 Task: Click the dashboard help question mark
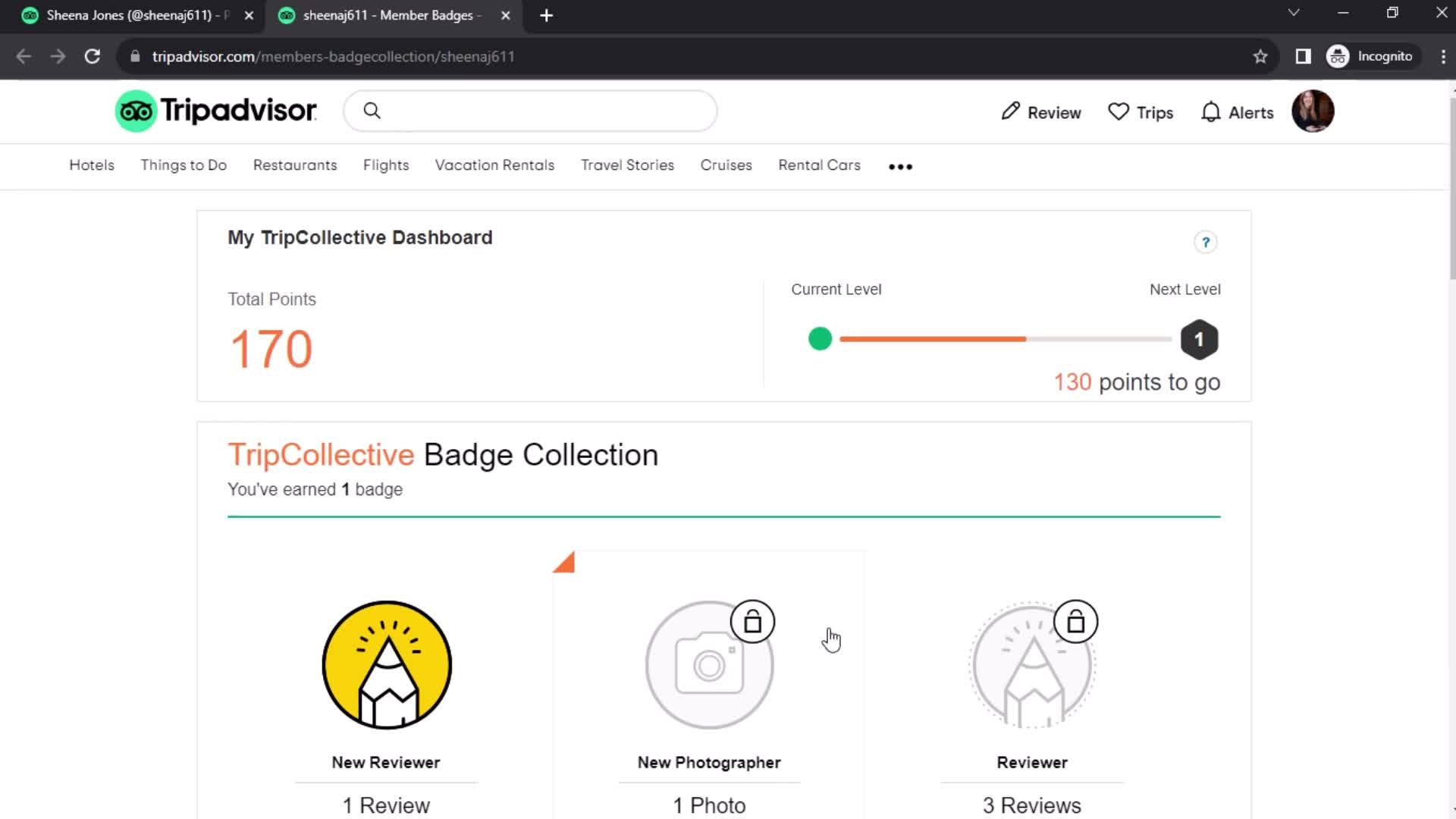(x=1205, y=242)
